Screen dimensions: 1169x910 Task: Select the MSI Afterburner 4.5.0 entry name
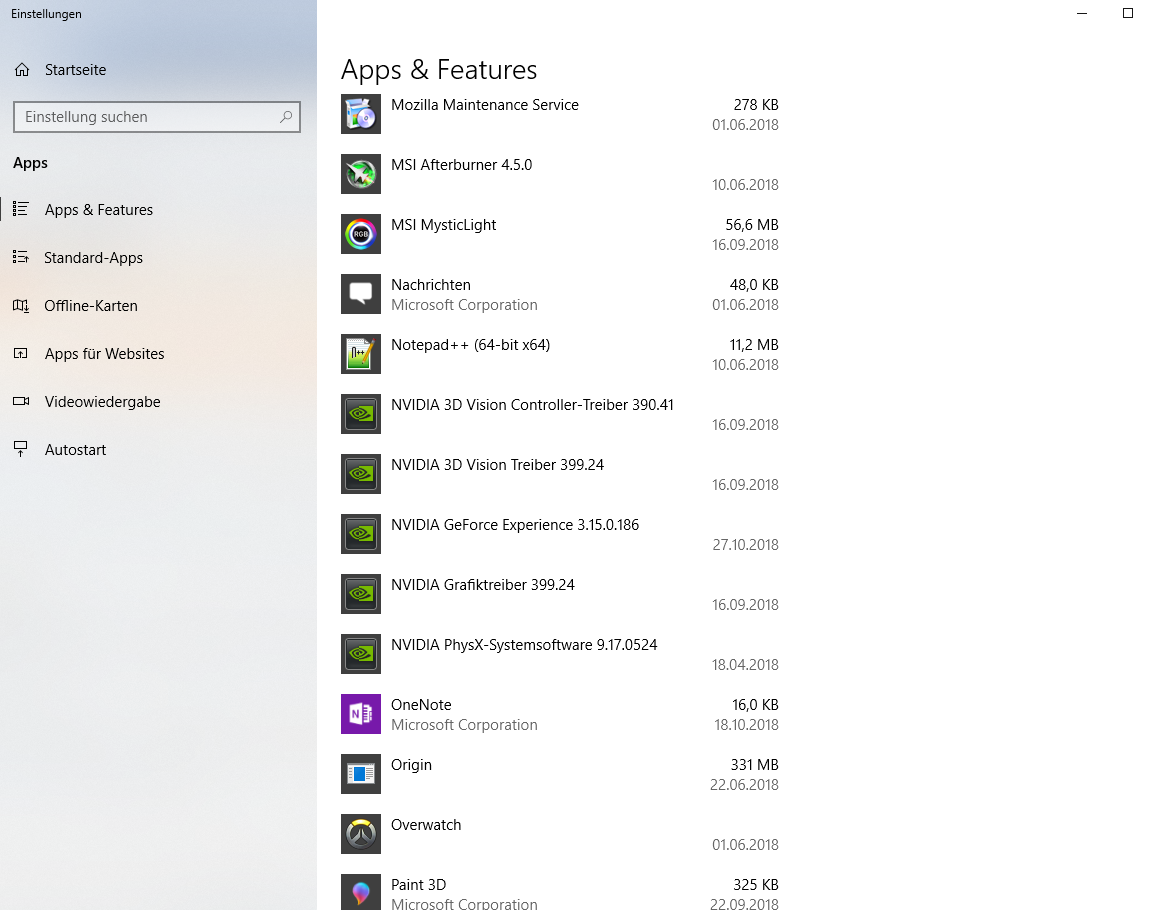(x=461, y=165)
